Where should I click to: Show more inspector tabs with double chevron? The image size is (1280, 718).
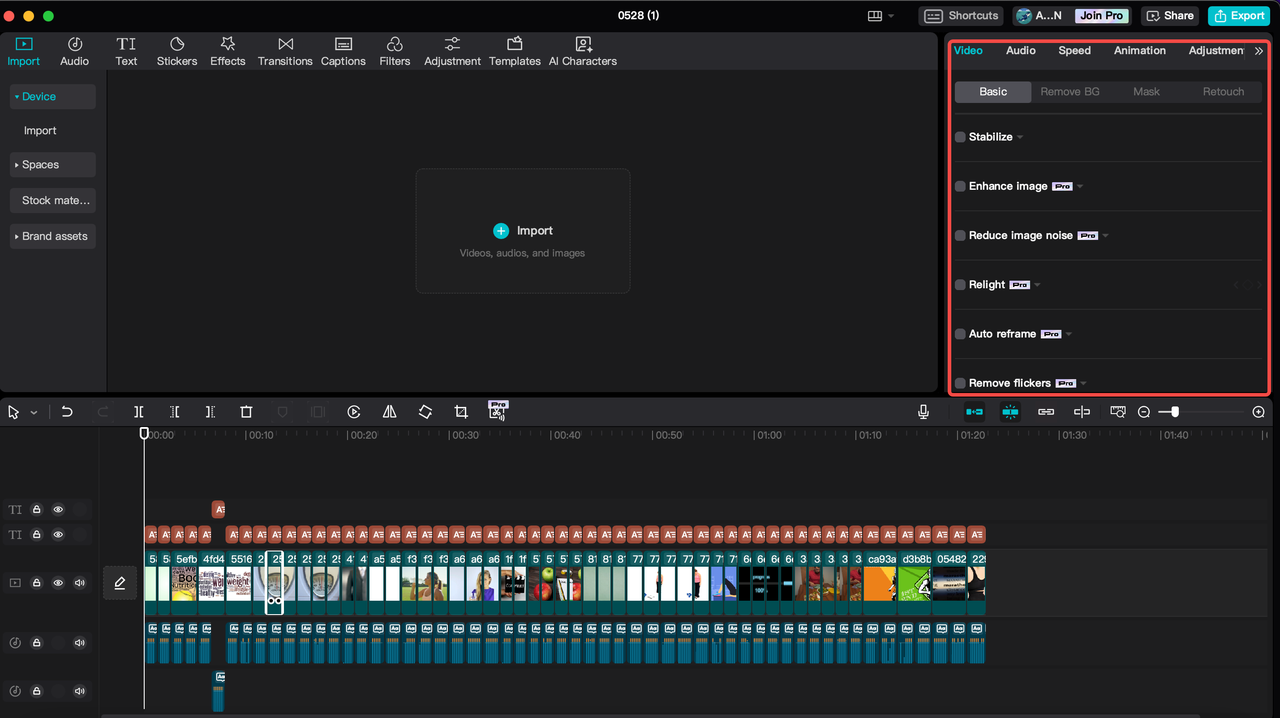1258,51
